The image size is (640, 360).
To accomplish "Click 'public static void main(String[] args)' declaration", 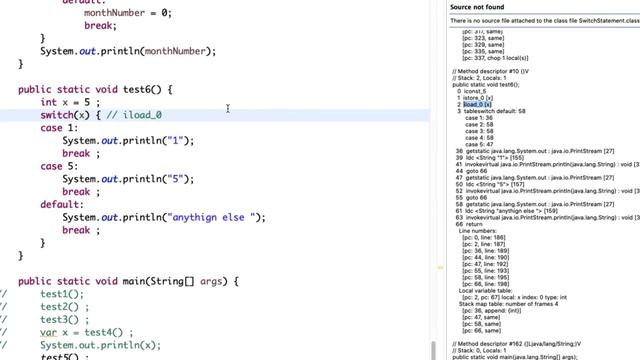I will [x=128, y=281].
